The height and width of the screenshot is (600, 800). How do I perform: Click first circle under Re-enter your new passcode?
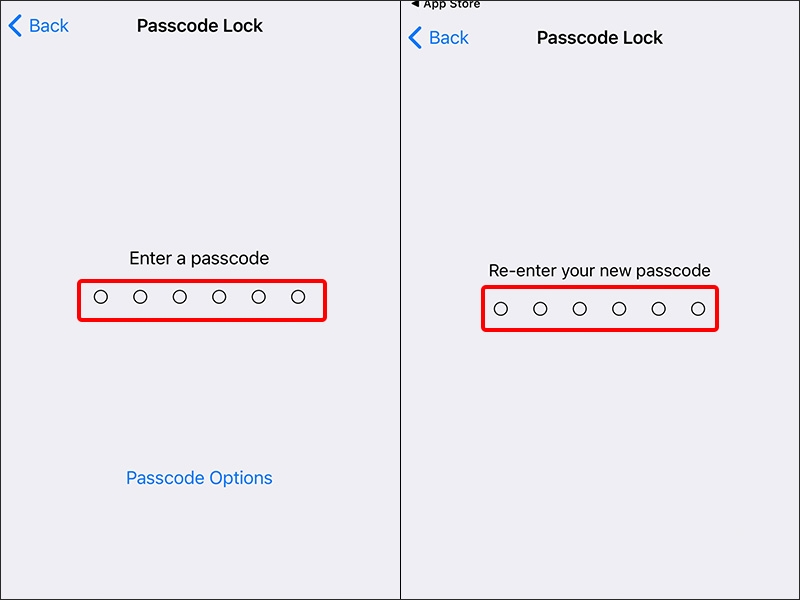(x=501, y=309)
